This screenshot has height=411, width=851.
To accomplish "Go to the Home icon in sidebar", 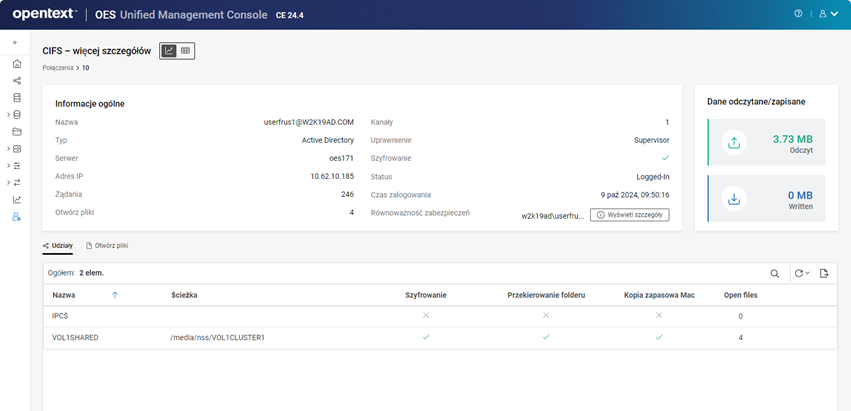I will (x=17, y=64).
